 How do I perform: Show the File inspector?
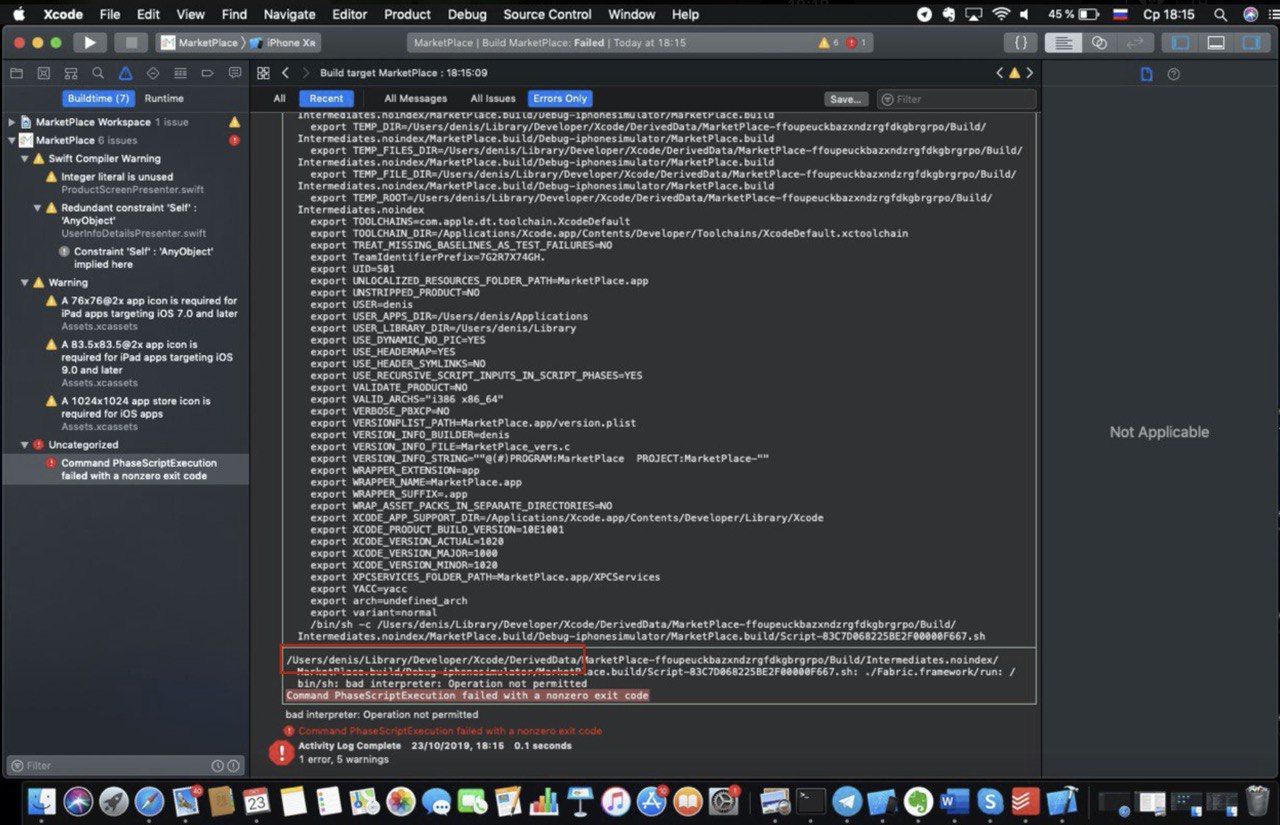pyautogui.click(x=1147, y=74)
